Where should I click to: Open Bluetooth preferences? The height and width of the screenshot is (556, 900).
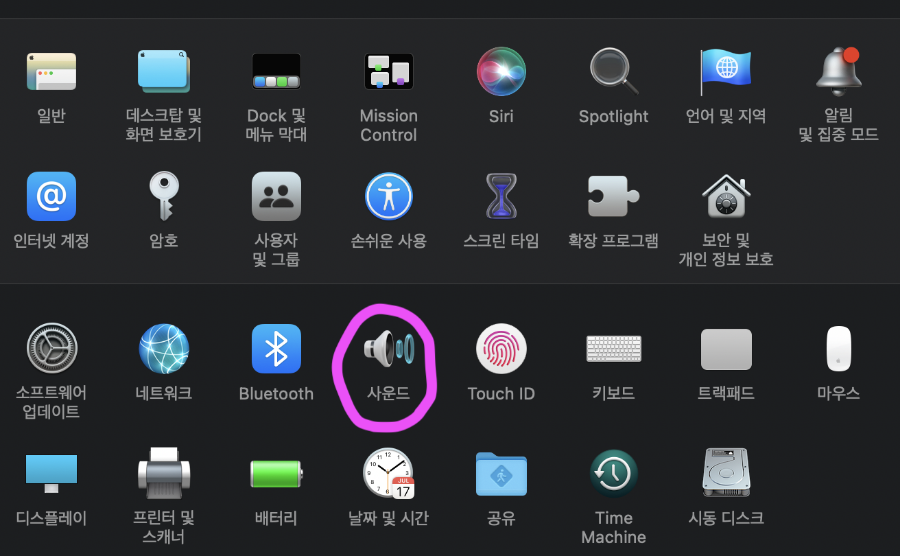[276, 348]
